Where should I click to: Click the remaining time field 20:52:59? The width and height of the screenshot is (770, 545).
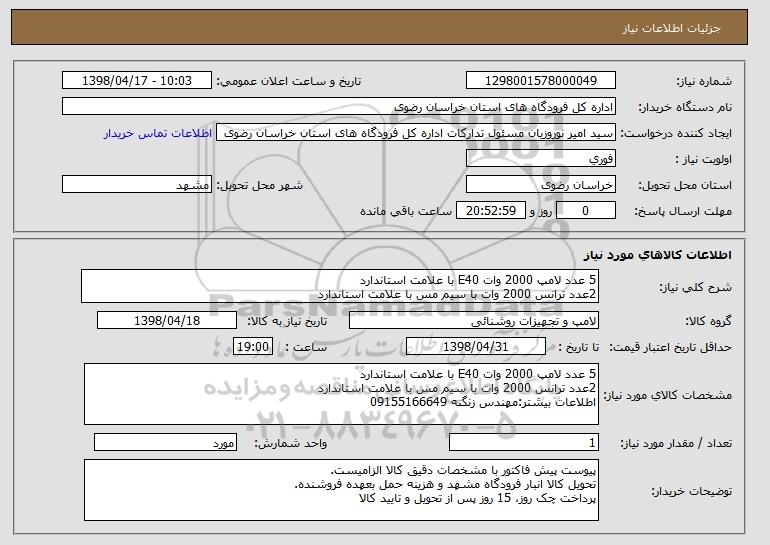[491, 211]
